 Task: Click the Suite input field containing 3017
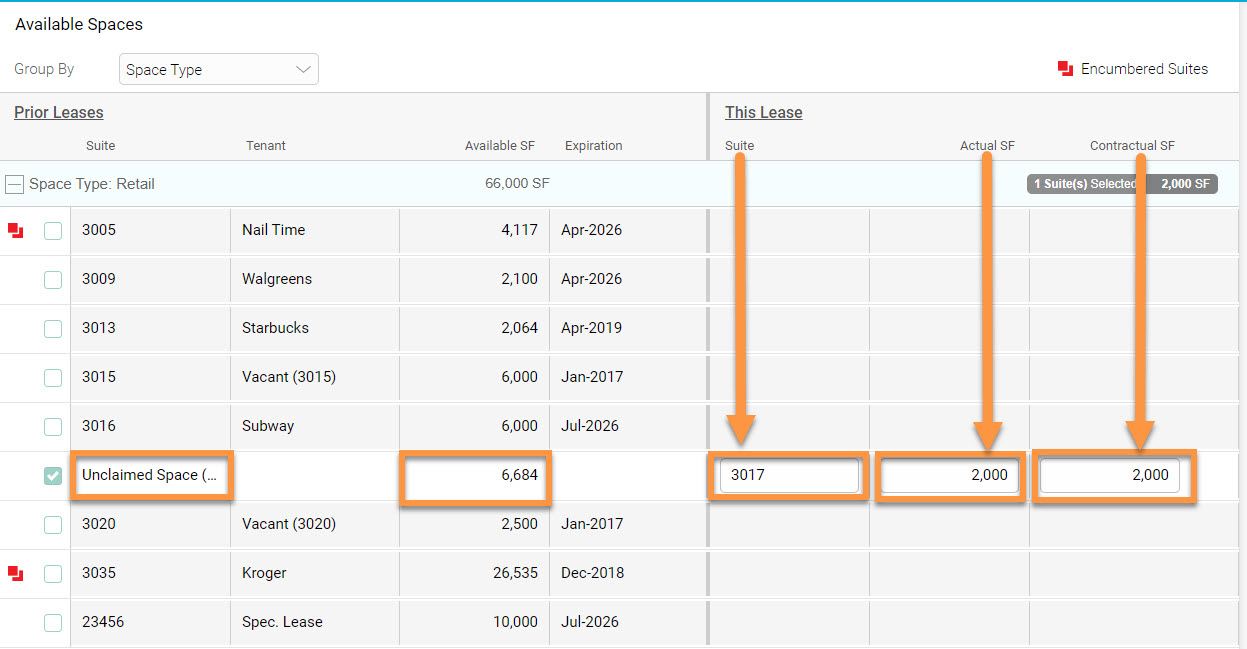click(x=788, y=476)
